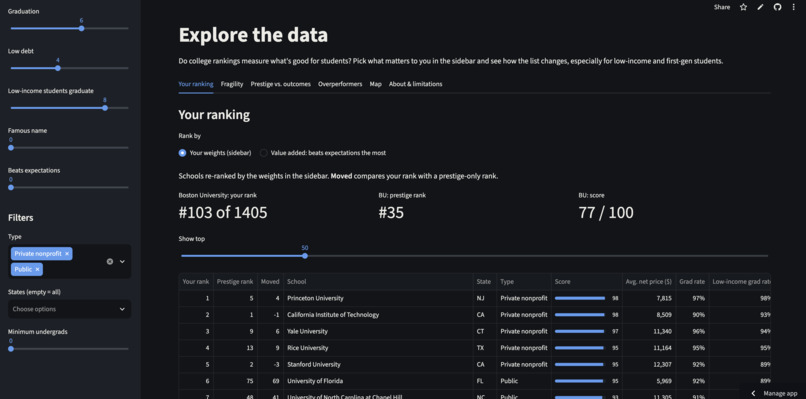Screen dimensions: 806x399
Task: Click the Princeton University cell
Action: click(378, 298)
